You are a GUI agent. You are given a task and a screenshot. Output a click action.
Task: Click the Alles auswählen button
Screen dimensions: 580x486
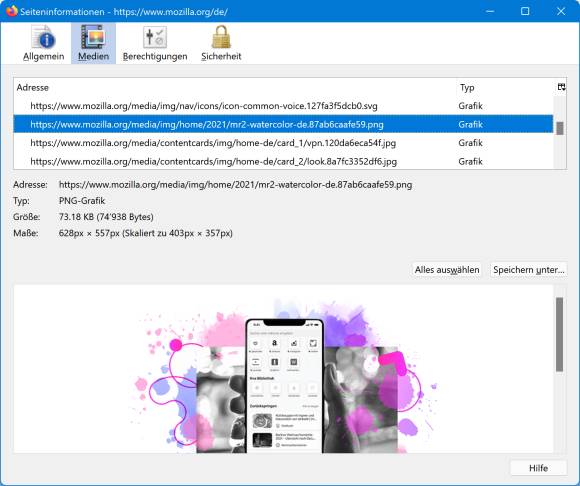point(447,270)
